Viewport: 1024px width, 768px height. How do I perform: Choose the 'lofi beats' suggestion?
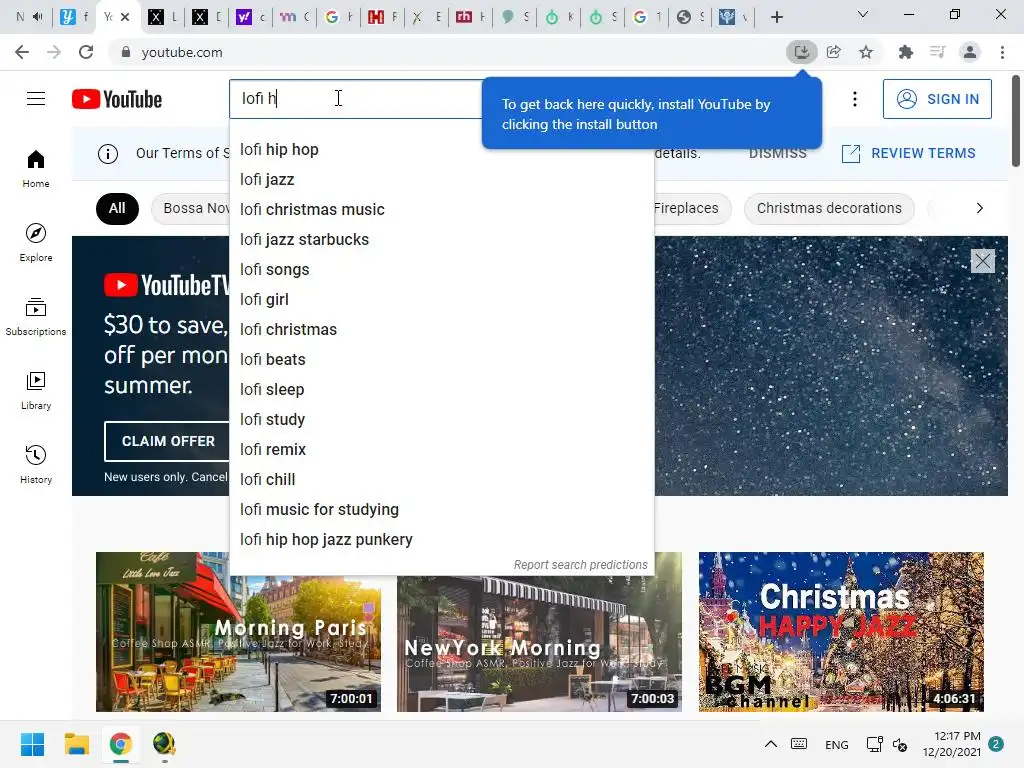[441, 360]
